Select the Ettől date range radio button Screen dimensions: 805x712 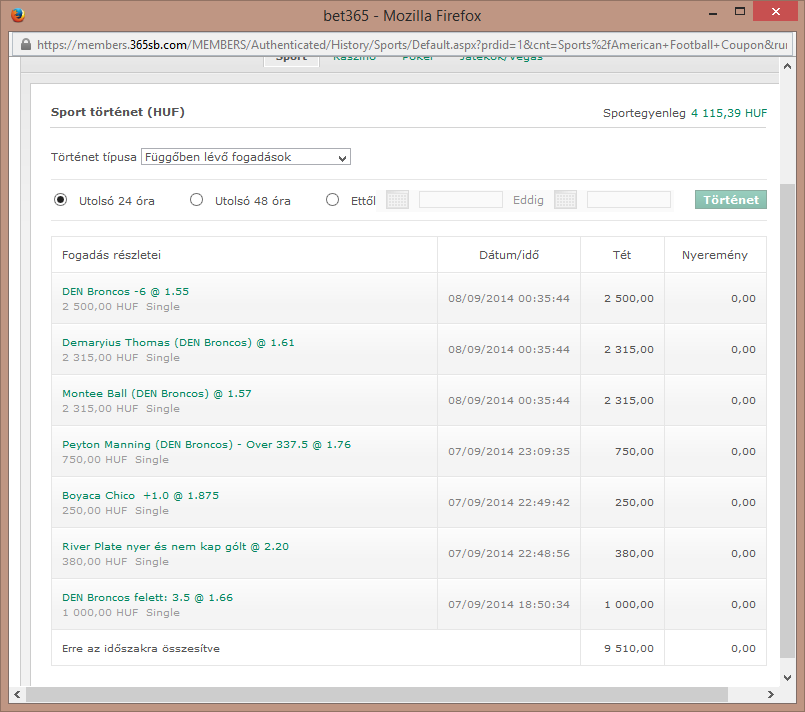332,199
